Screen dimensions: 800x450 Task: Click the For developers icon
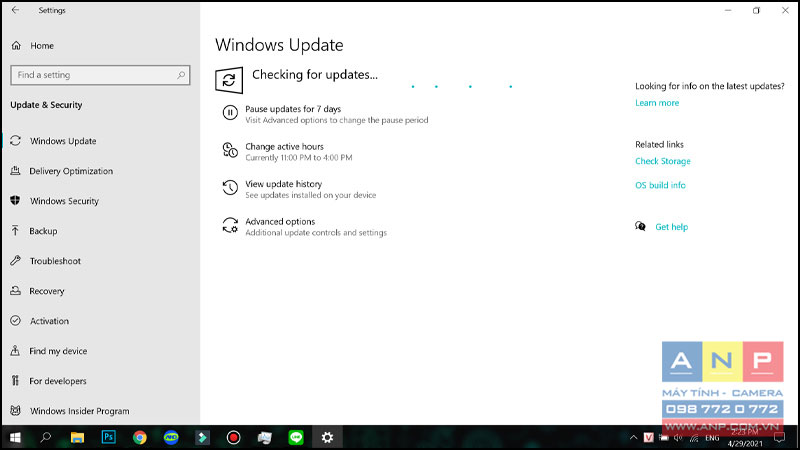[x=15, y=381]
